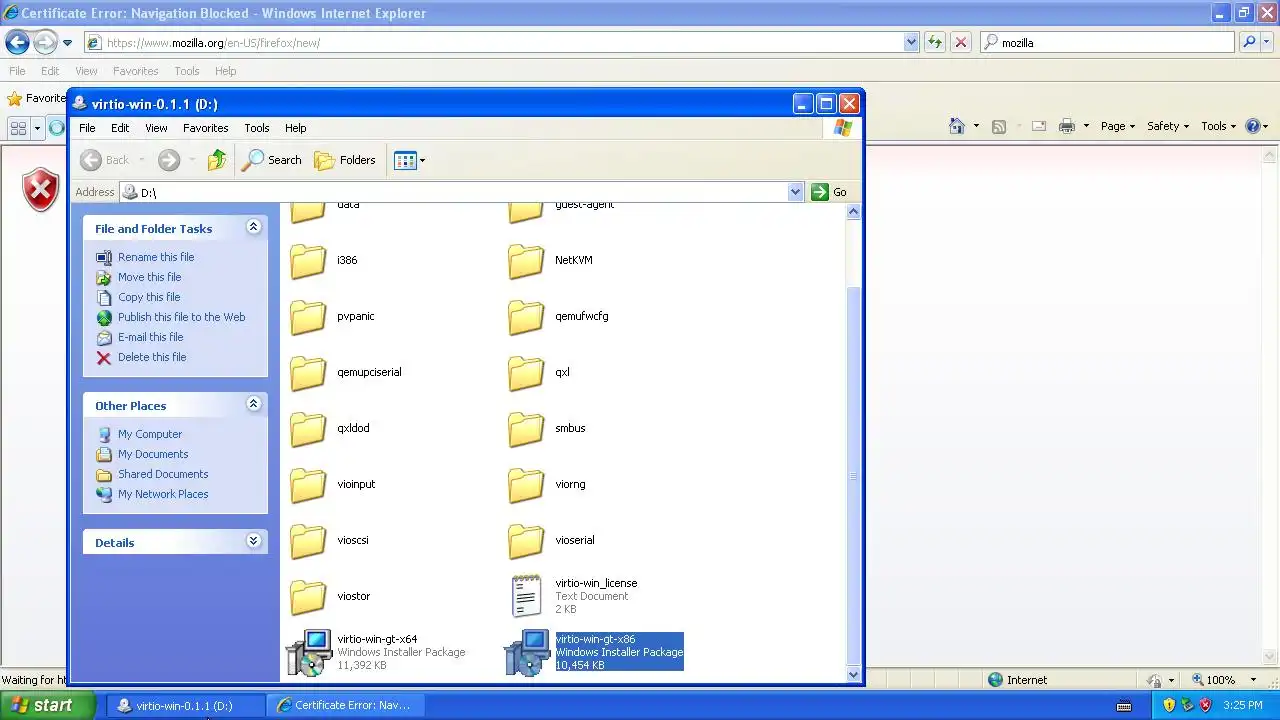Select the pvpanic folder icon
This screenshot has width=1280, height=720.
click(308, 316)
